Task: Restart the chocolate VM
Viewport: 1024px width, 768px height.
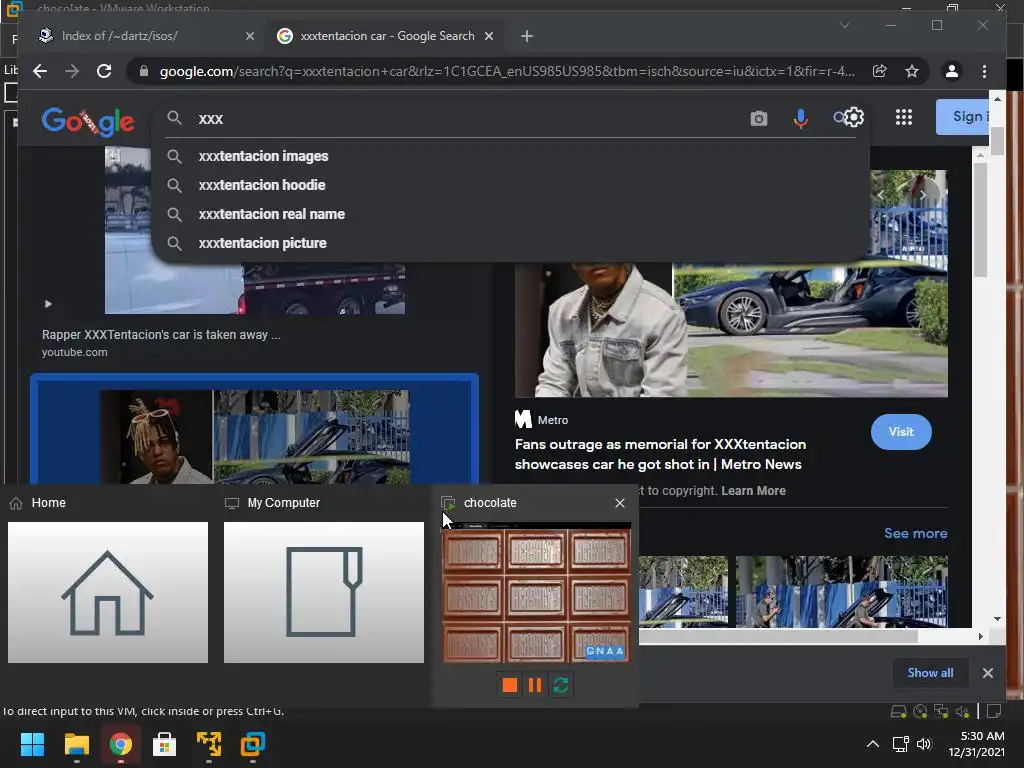Action: click(561, 685)
